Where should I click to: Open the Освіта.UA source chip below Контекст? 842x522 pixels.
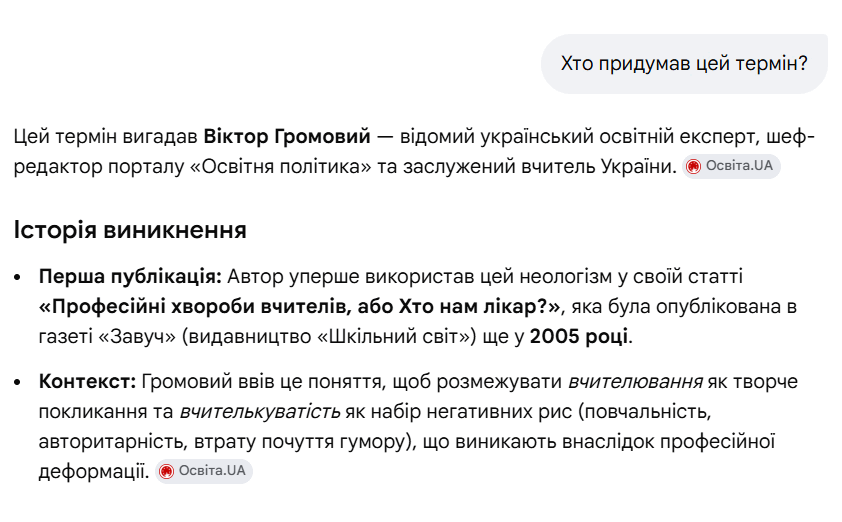[x=204, y=472]
